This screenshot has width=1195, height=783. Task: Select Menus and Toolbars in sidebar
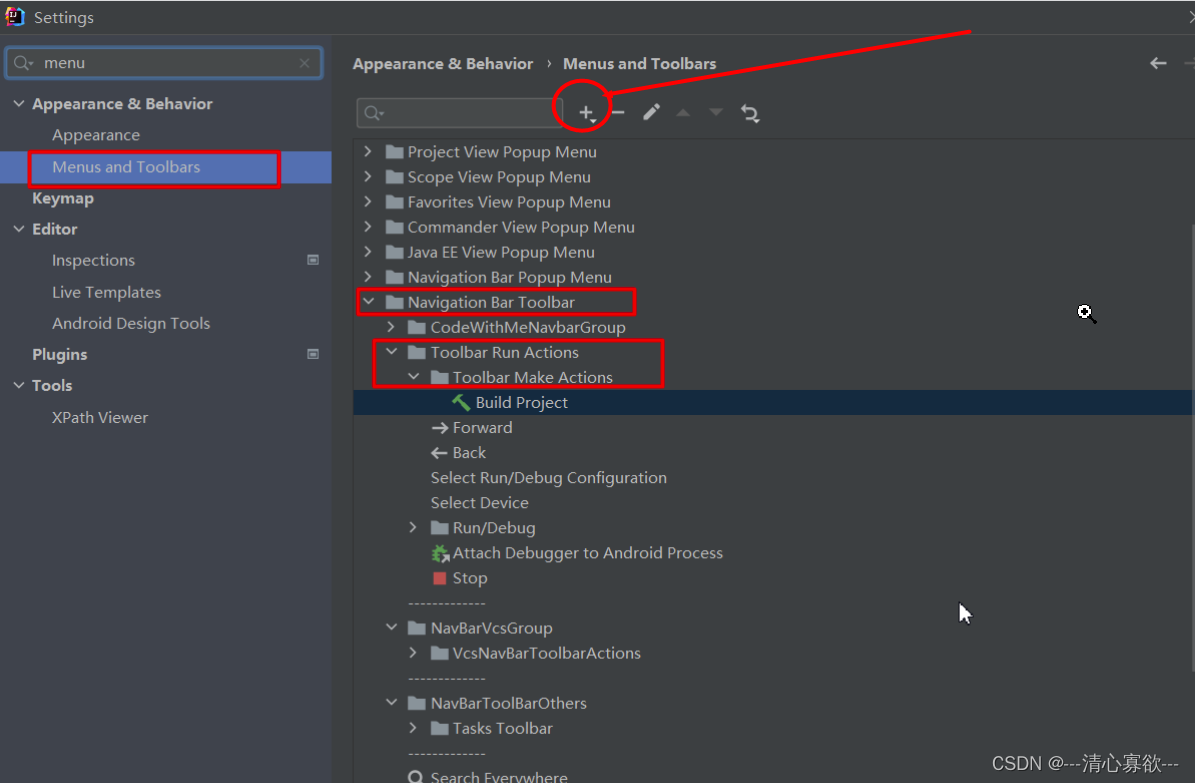coord(165,167)
